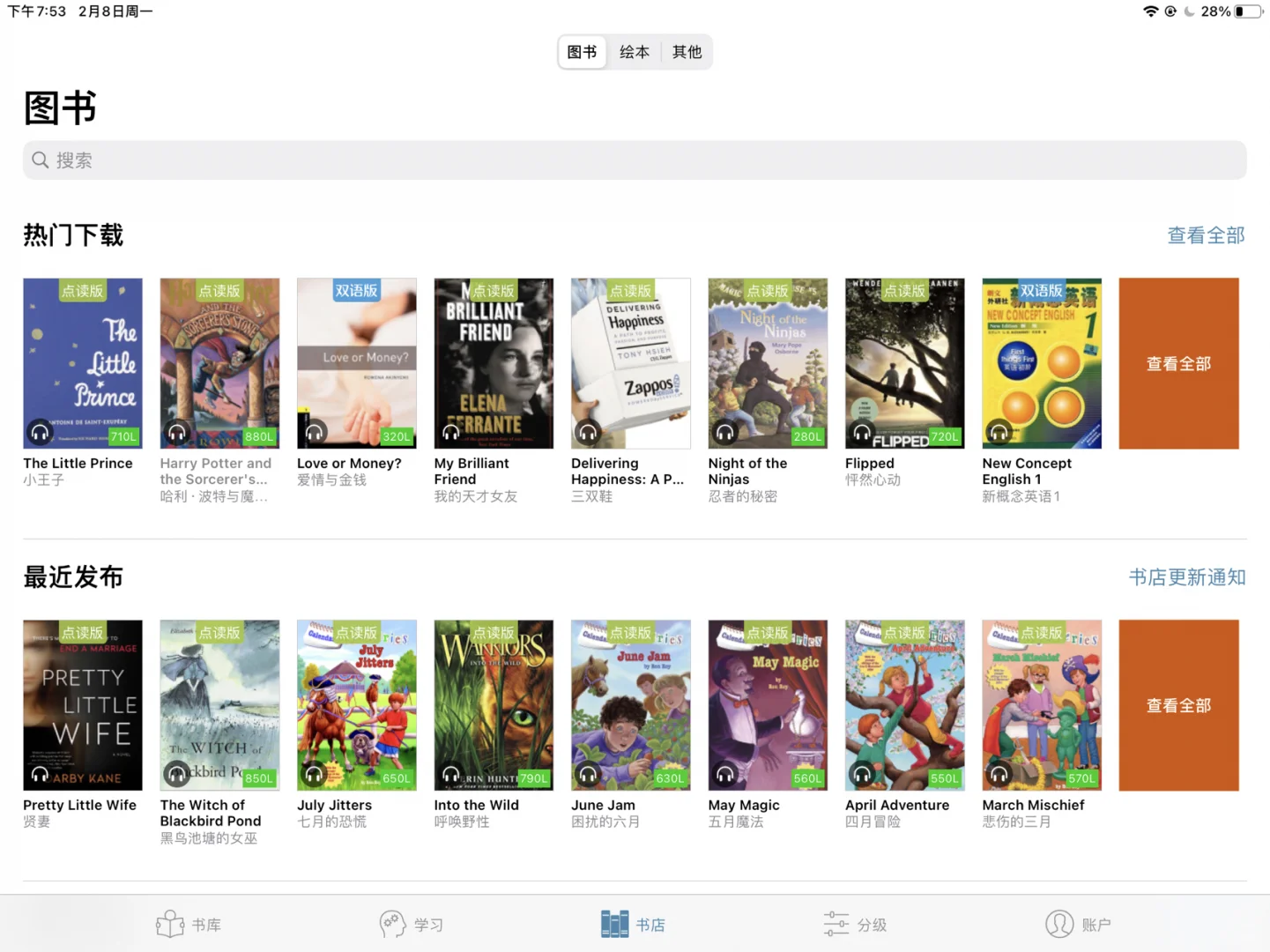Tap the headphone icon on Night of the Ninjas

click(725, 432)
